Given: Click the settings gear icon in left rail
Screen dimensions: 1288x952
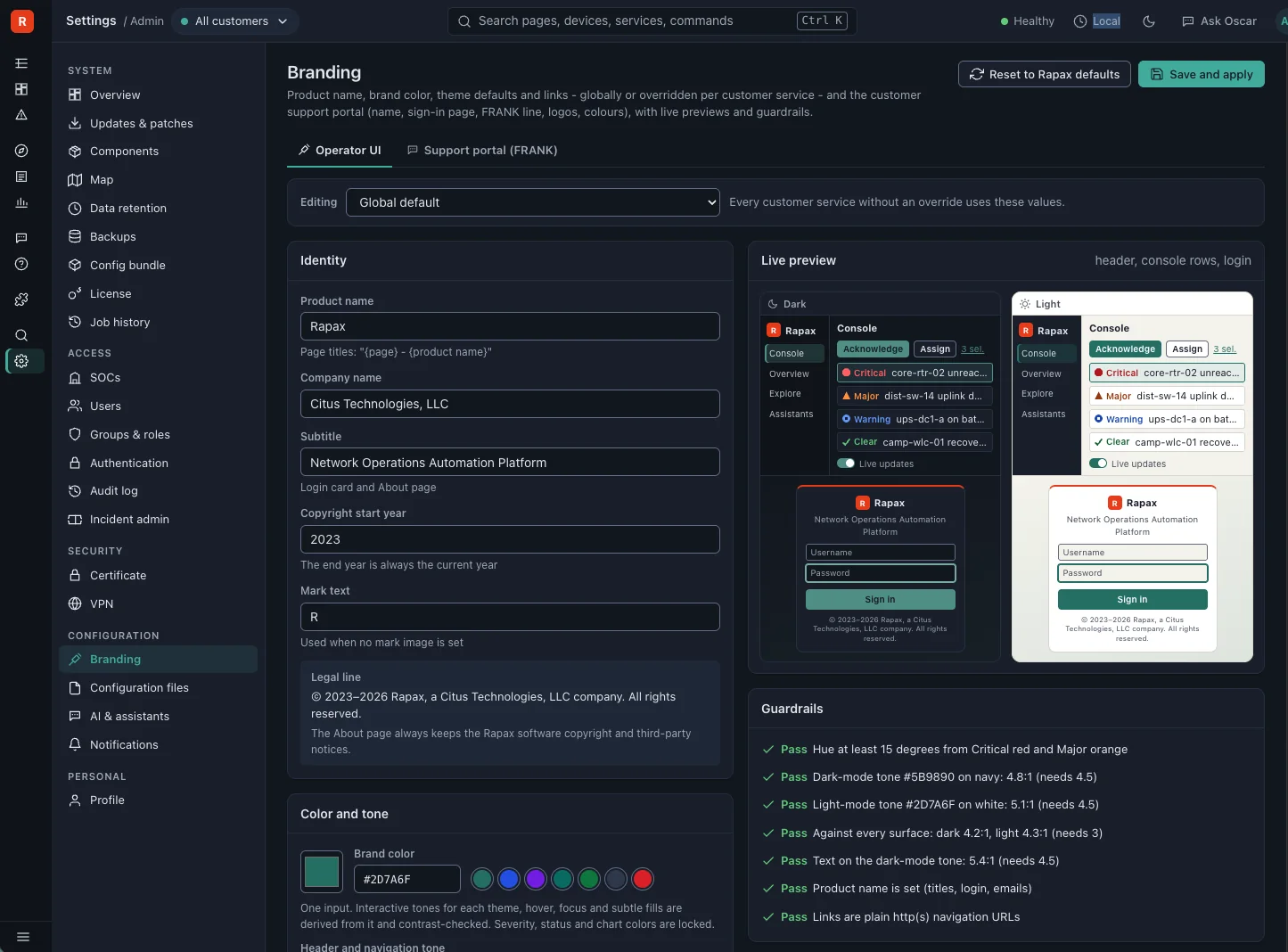Looking at the screenshot, I should (21, 361).
